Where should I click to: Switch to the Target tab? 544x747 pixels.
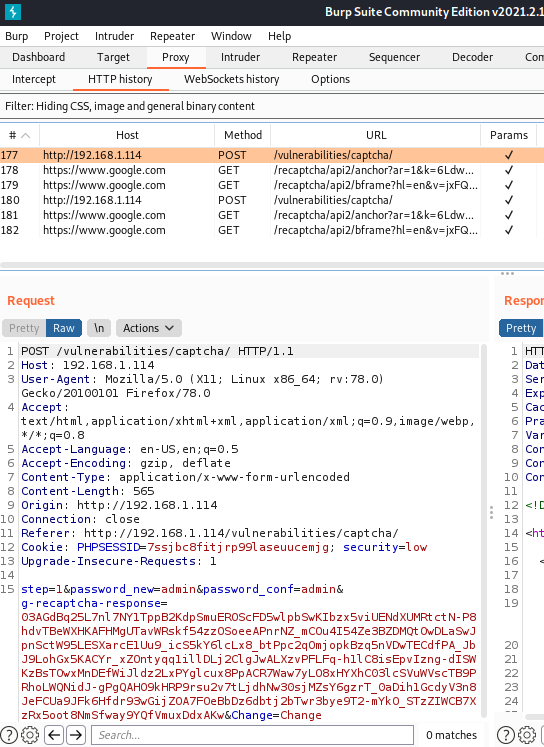[113, 57]
